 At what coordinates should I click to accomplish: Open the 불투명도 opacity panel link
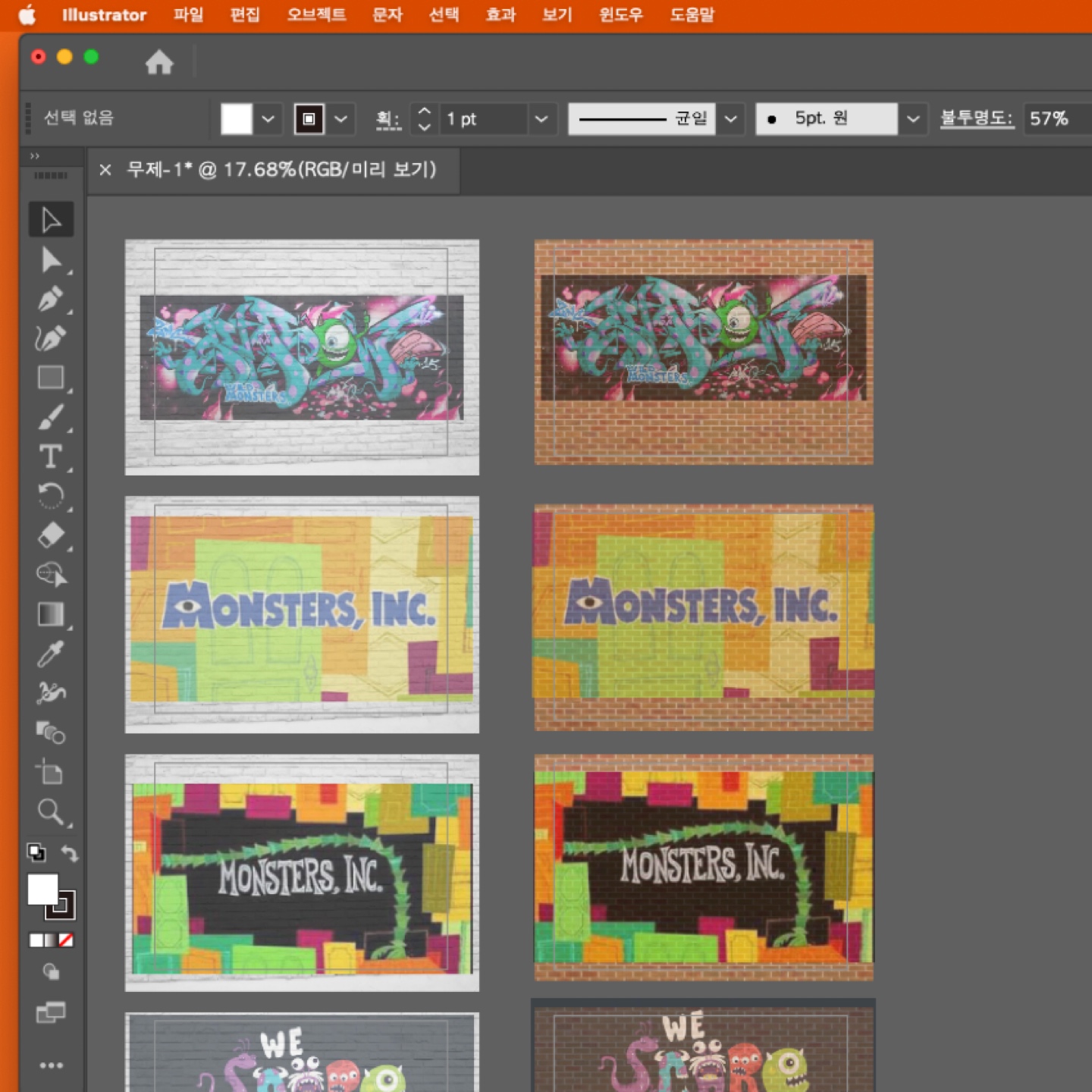pyautogui.click(x=977, y=118)
